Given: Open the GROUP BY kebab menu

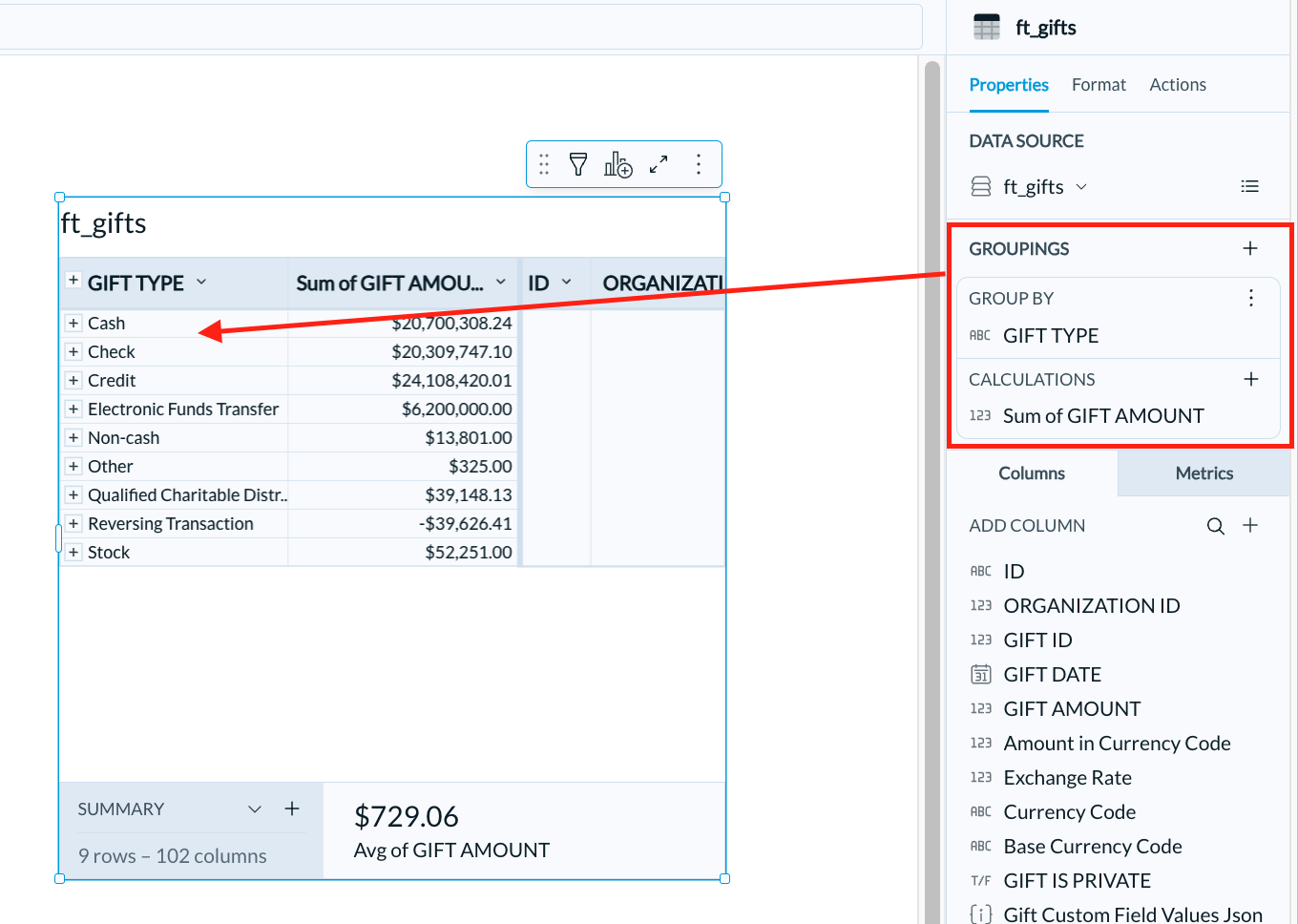Looking at the screenshot, I should coord(1251,297).
